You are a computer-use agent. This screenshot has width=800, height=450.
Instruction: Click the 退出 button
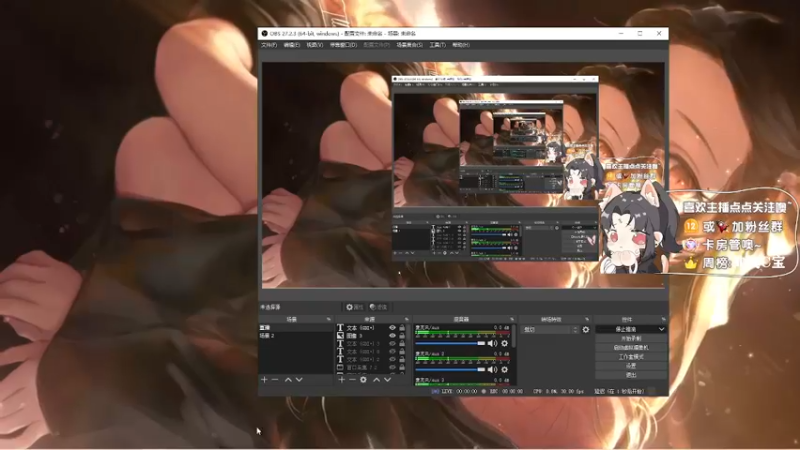click(x=631, y=375)
